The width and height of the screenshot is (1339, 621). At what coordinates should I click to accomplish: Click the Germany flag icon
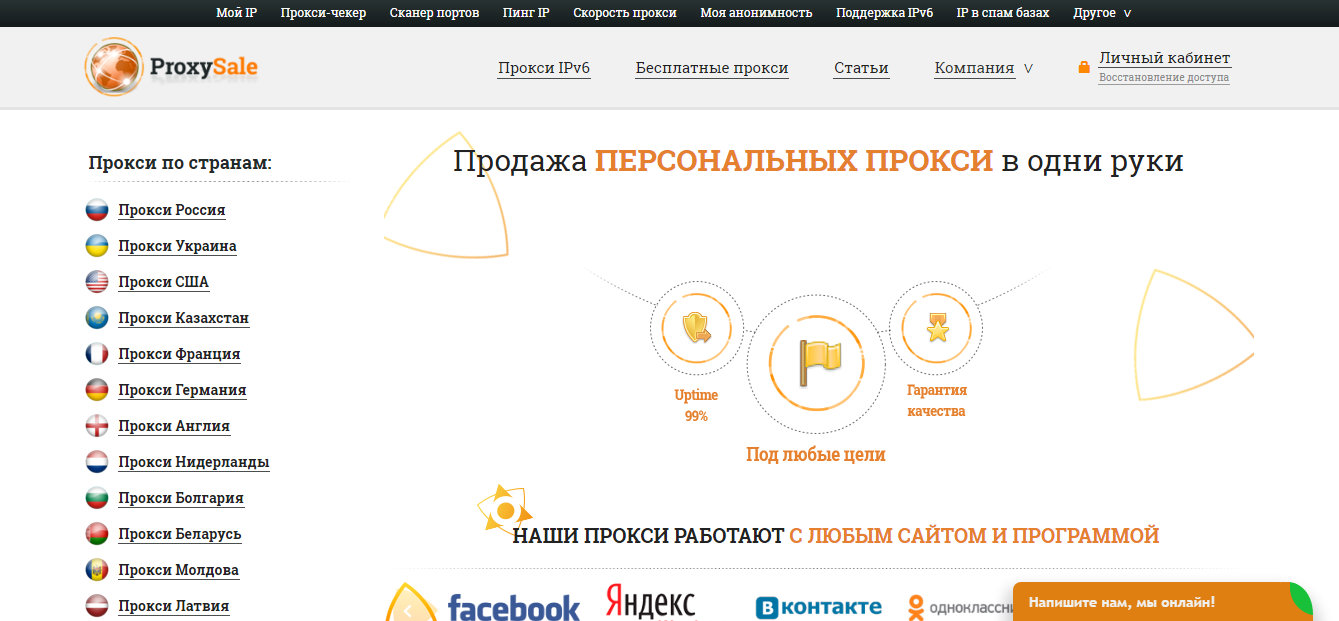tap(97, 390)
